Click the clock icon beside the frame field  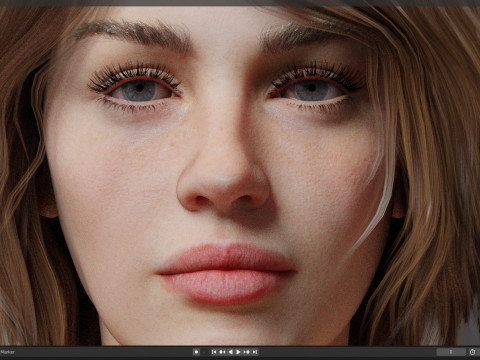coord(472,352)
